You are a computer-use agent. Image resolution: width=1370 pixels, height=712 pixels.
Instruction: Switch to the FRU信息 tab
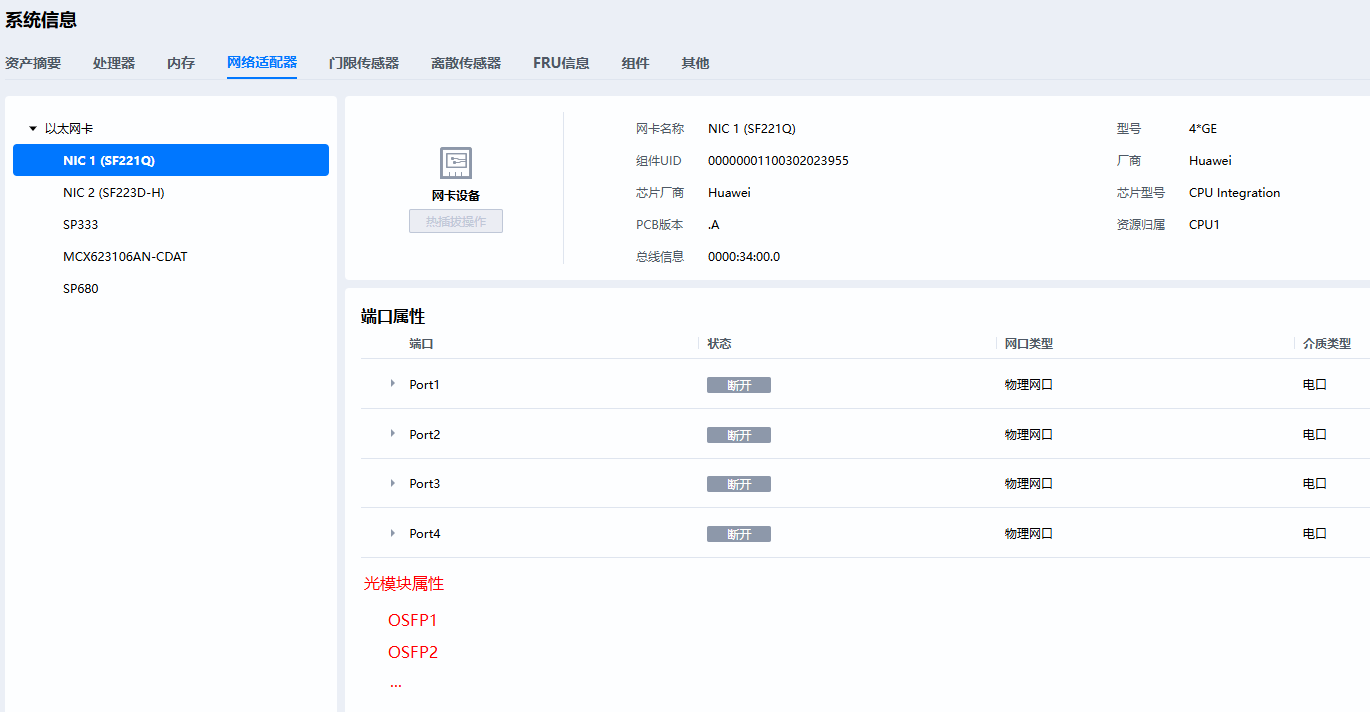pos(561,63)
